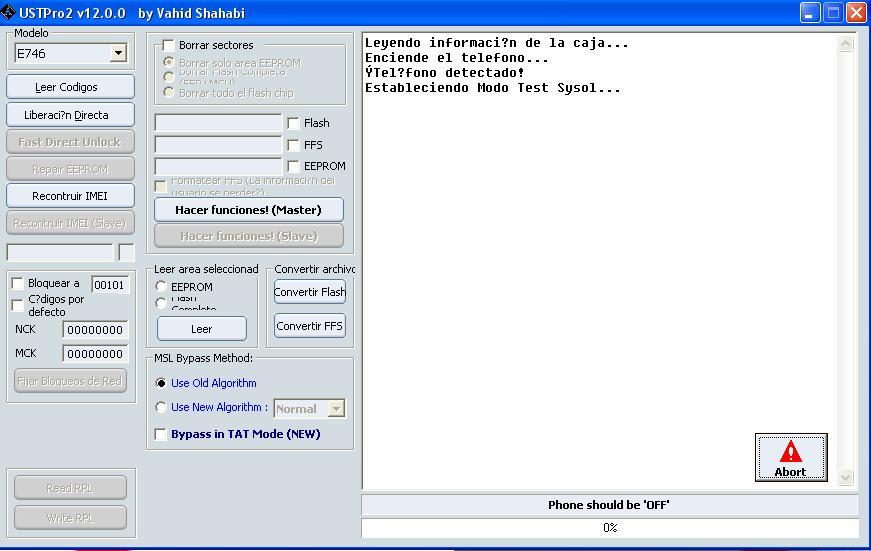The width and height of the screenshot is (871, 551).
Task: Click the Recontruir IMEI (Slave) button
Action: (x=70, y=223)
